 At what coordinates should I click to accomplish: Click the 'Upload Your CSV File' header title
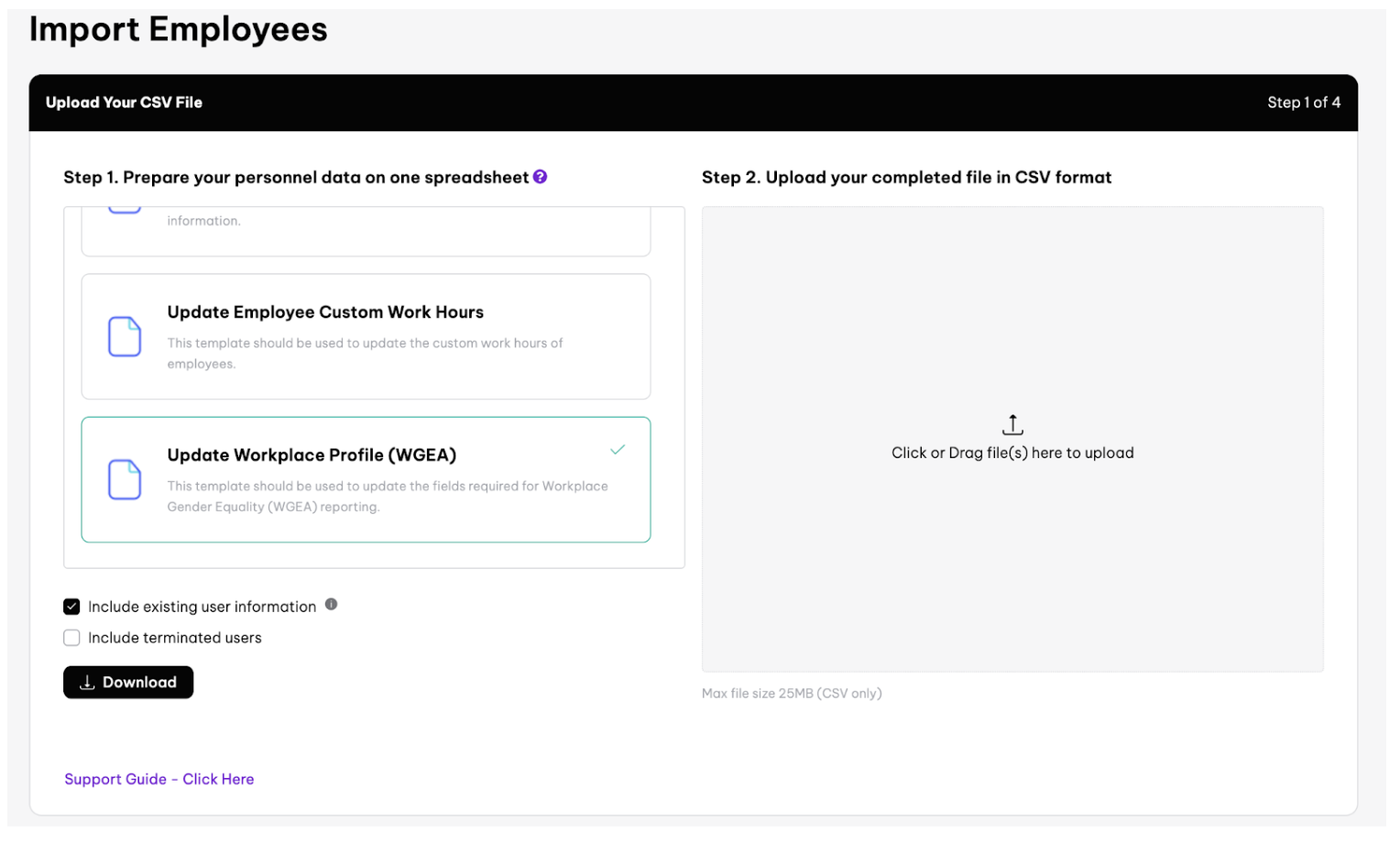point(124,103)
